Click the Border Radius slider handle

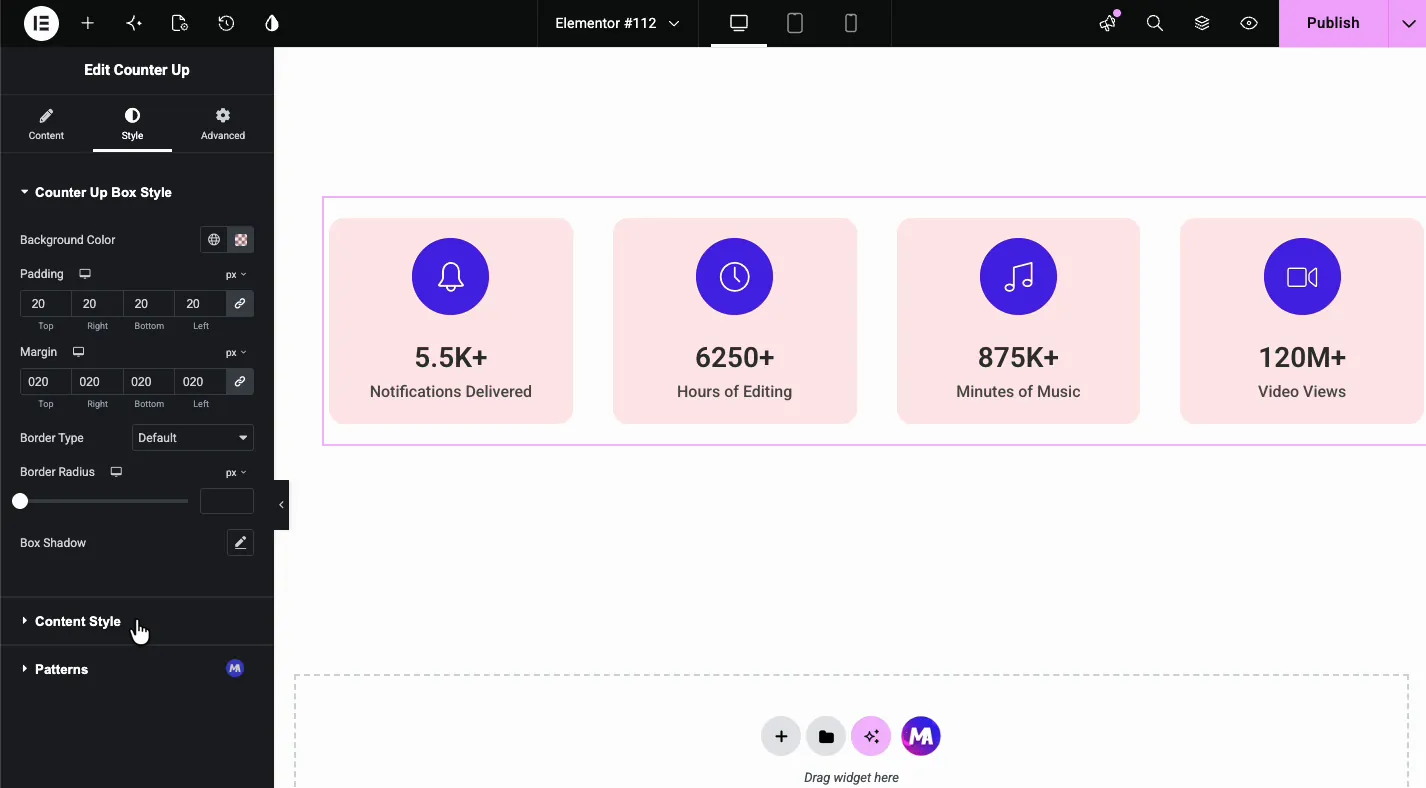[20, 501]
